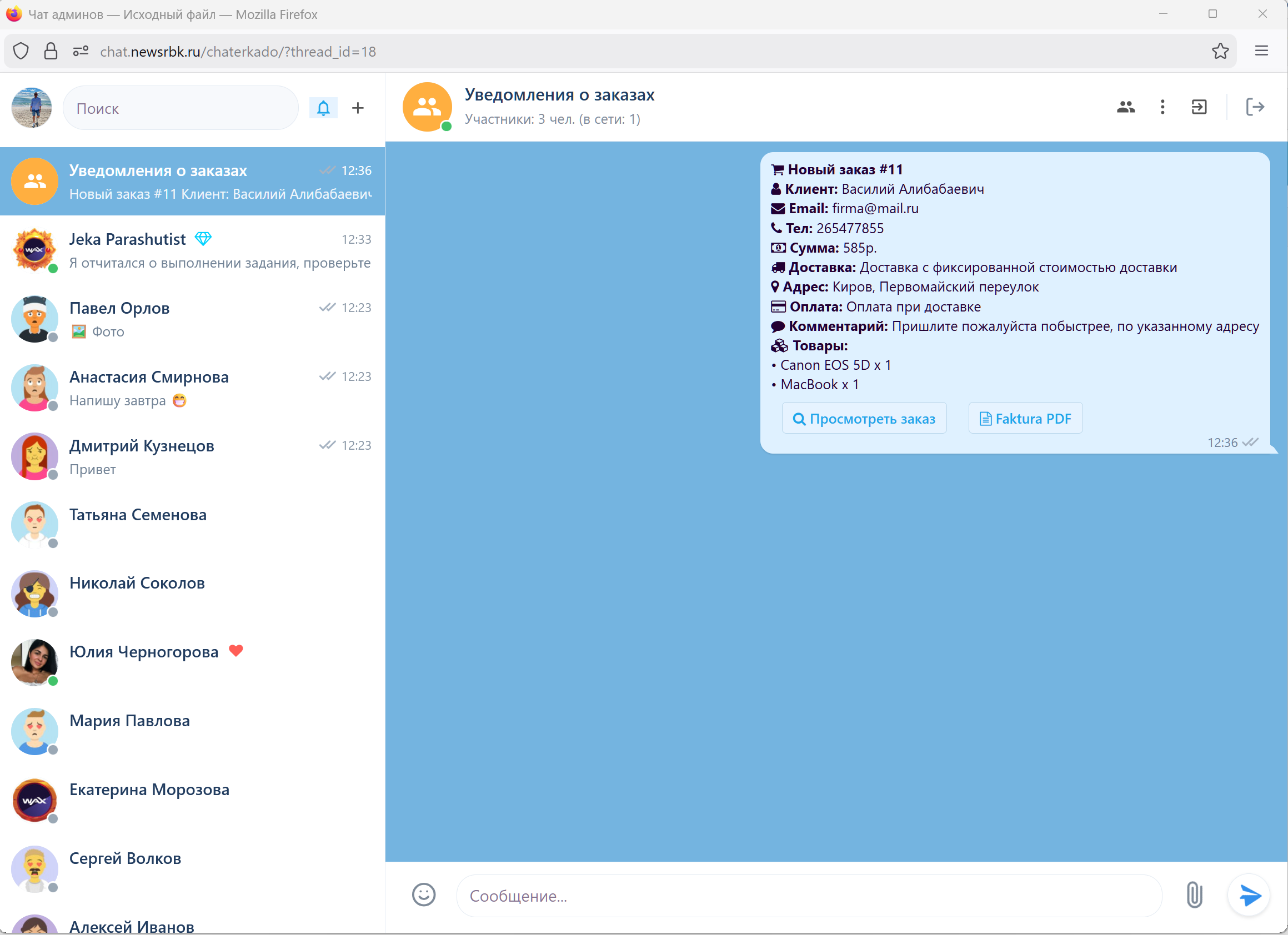The image size is (1288, 935).
Task: Click the Просмотреть заказ button
Action: [x=864, y=419]
